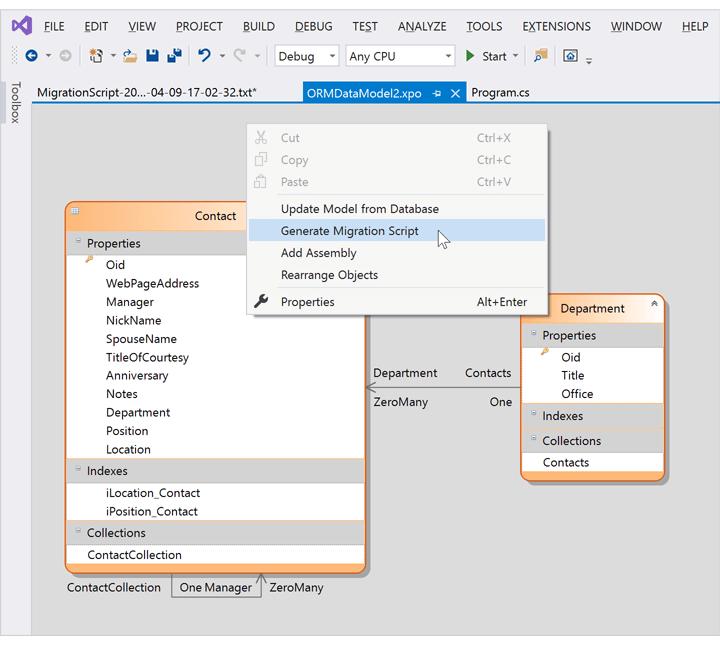Screen dimensions: 720x645
Task: Click the Cut scissors icon
Action: tap(261, 137)
